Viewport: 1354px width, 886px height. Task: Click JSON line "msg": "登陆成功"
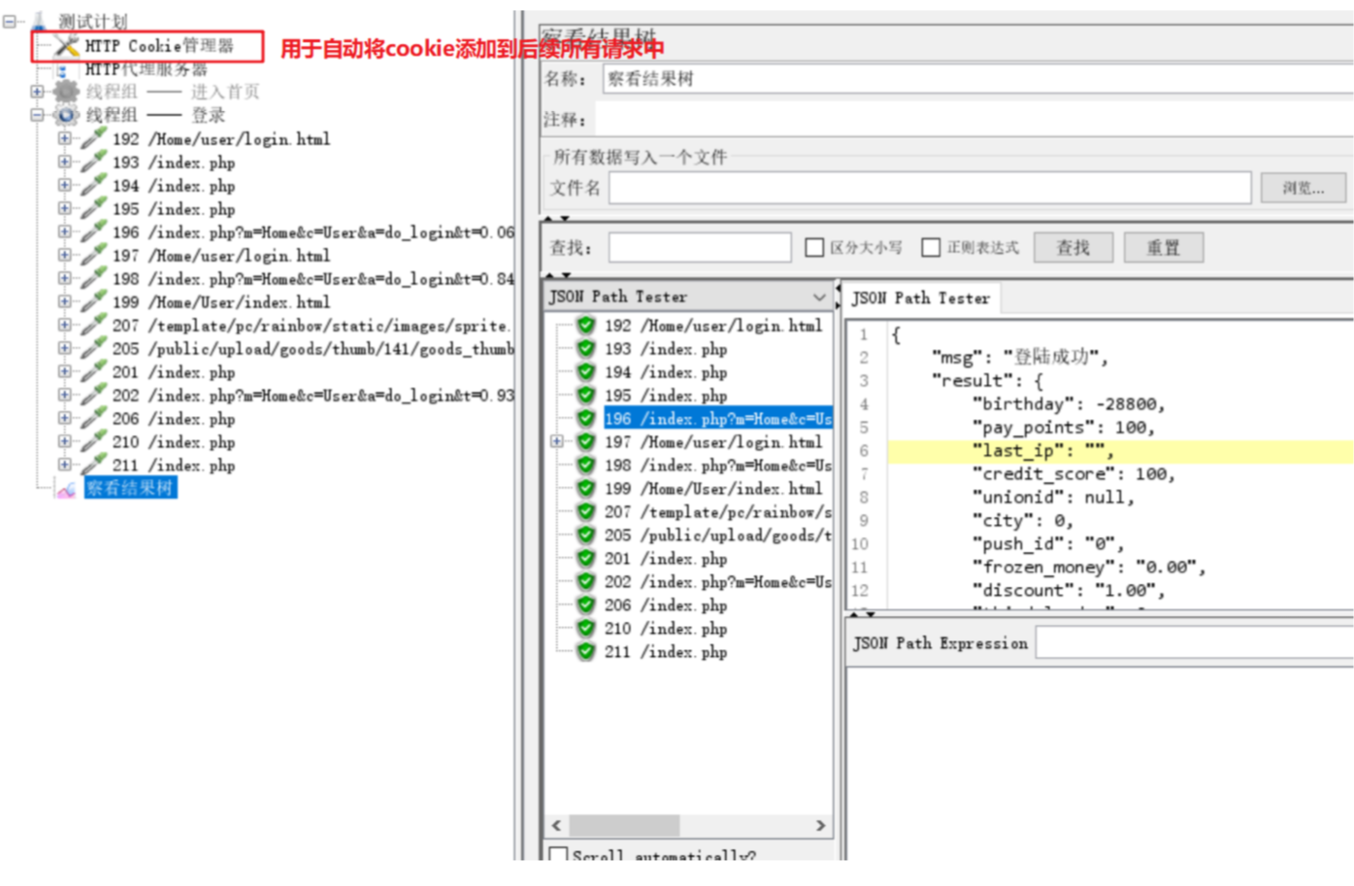click(x=1020, y=357)
